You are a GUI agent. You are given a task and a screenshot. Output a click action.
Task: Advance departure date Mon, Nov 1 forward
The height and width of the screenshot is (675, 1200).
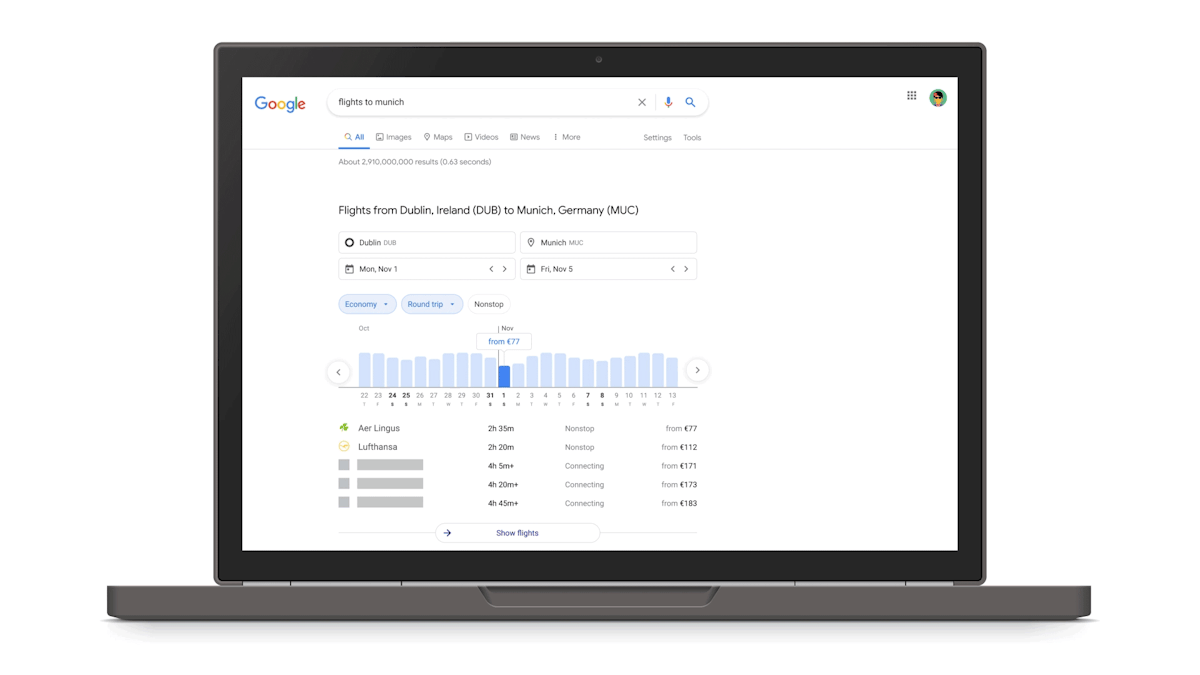coord(505,269)
